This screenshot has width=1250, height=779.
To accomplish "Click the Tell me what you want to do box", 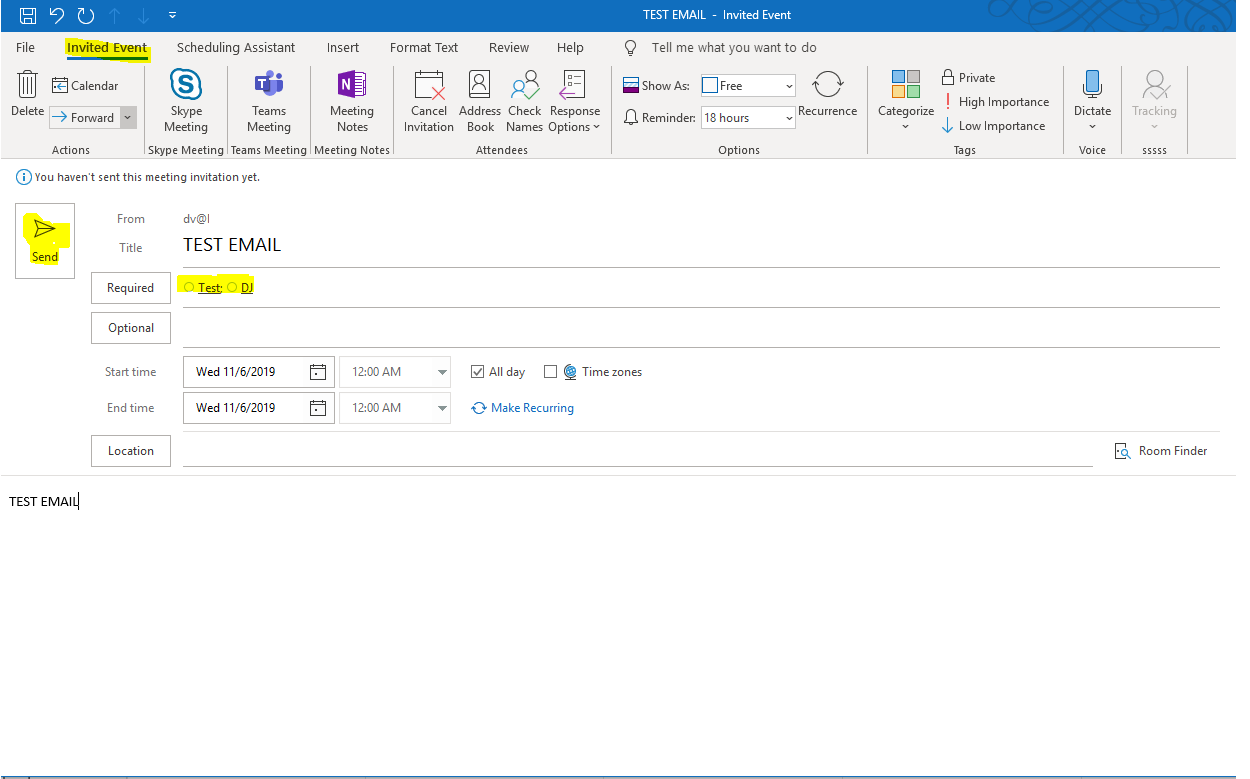I will (733, 47).
